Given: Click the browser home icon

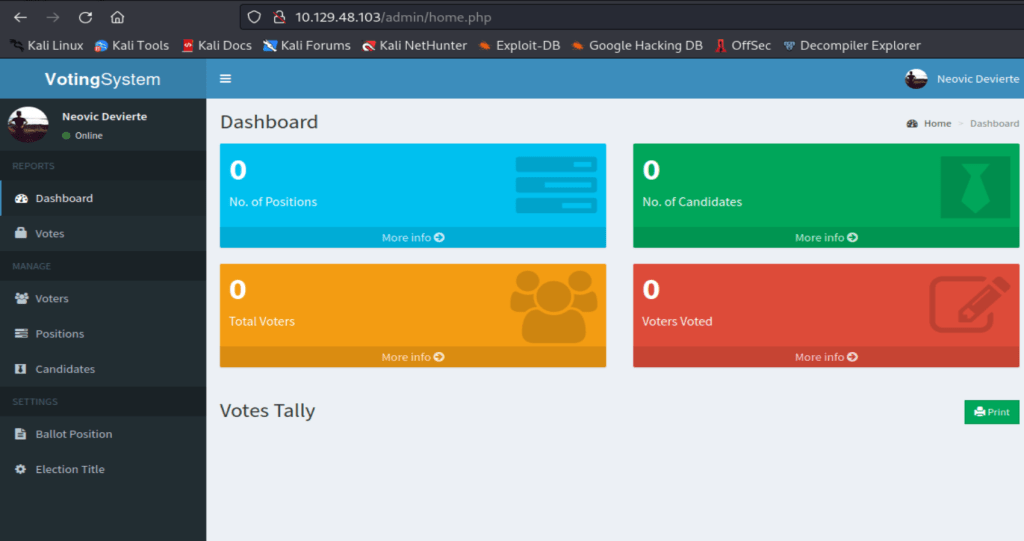Looking at the screenshot, I should [x=117, y=17].
